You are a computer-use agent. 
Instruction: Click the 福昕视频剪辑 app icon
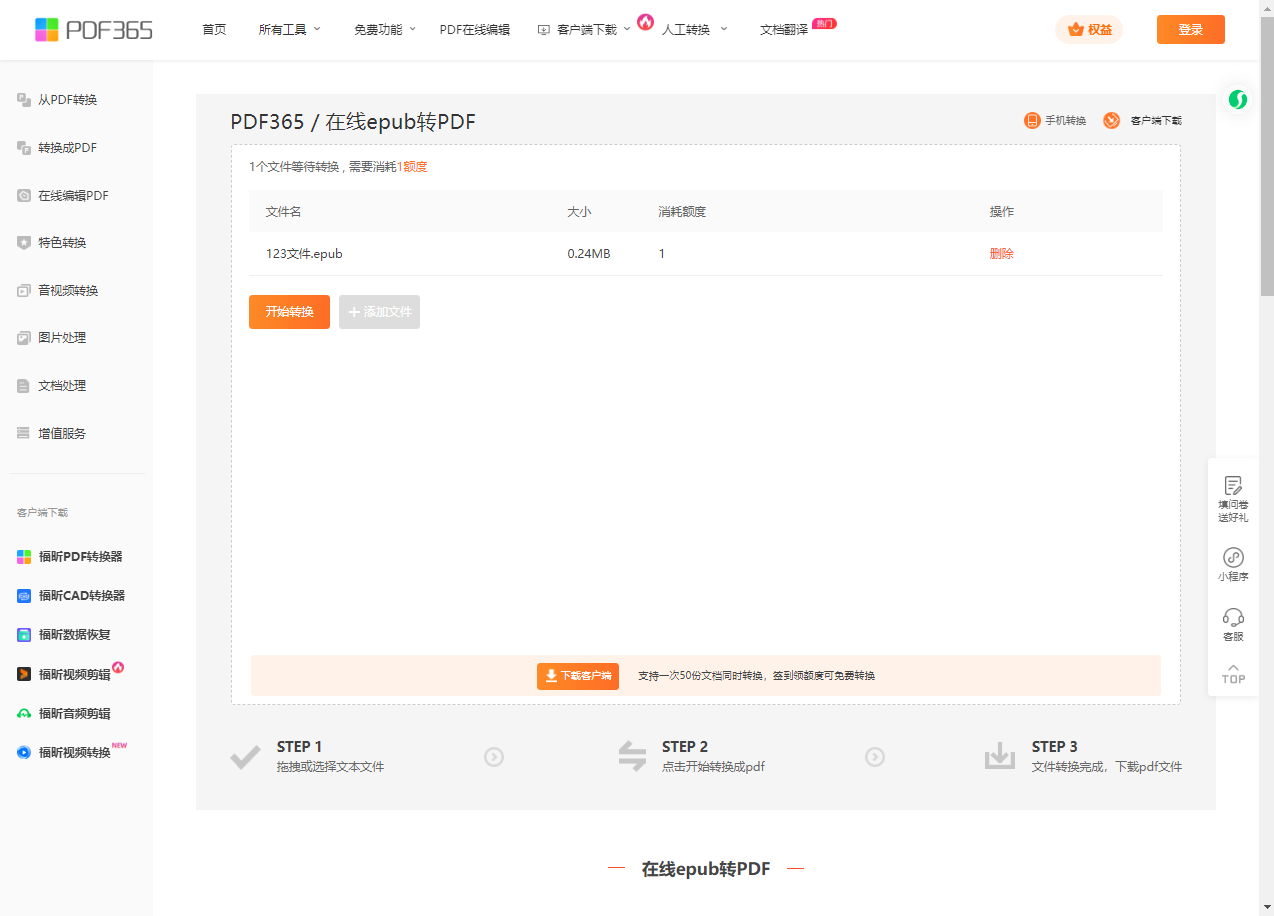[x=24, y=675]
